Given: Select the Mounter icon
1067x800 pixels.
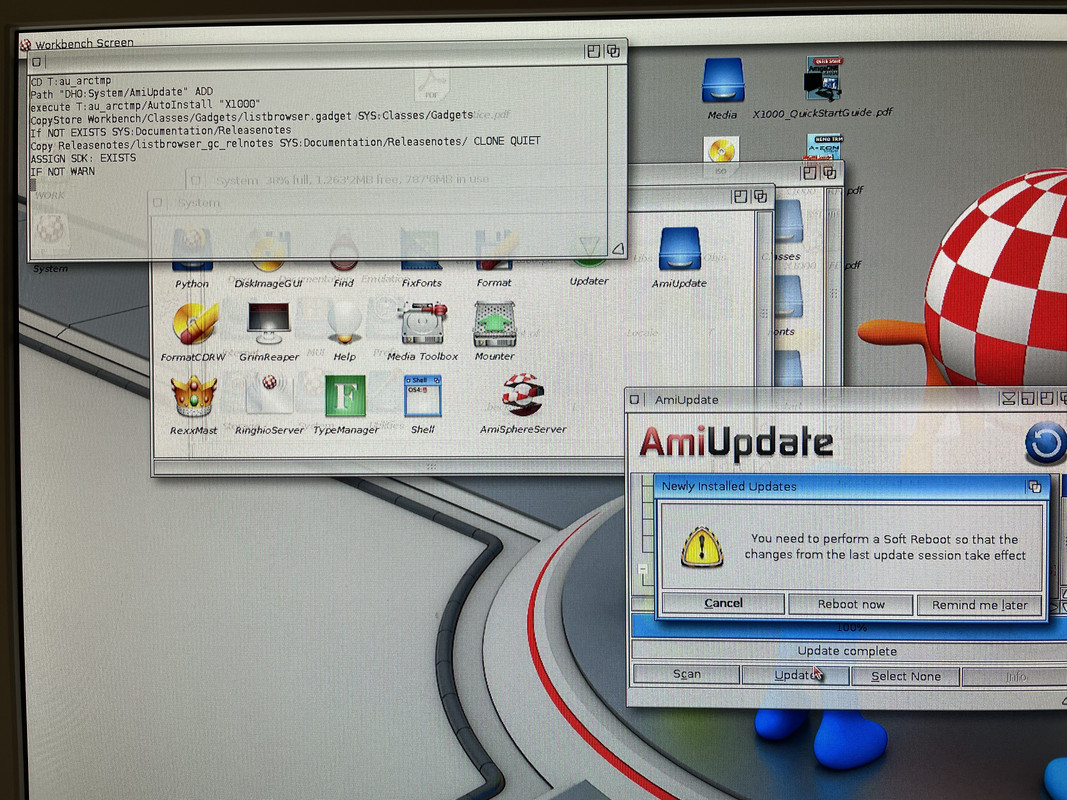Looking at the screenshot, I should [x=495, y=324].
